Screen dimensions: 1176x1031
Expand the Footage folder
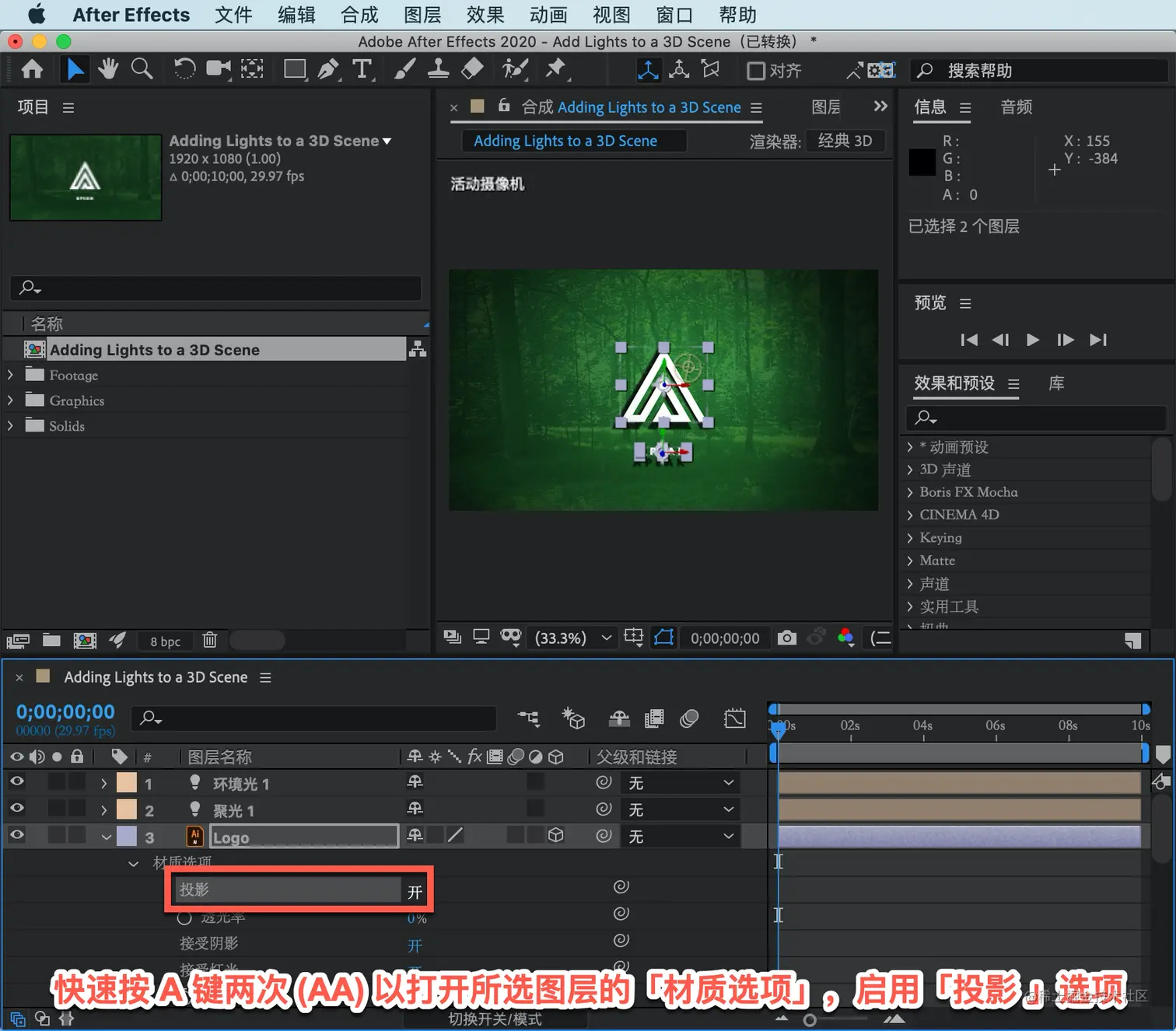(x=10, y=375)
